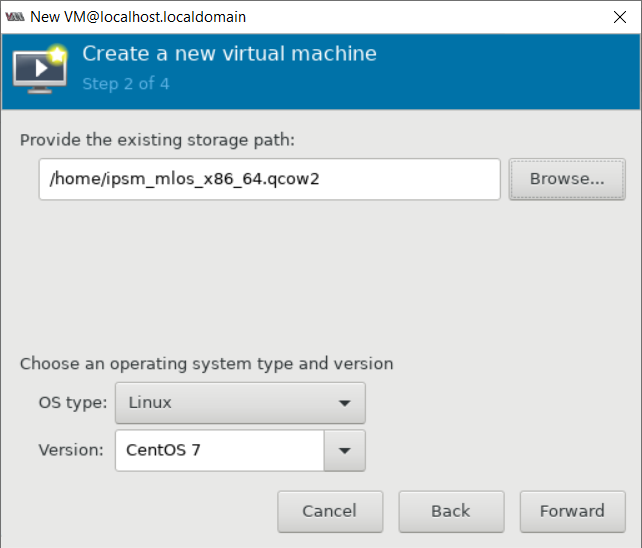Click the Cancel button
The height and width of the screenshot is (548, 642).
330,511
